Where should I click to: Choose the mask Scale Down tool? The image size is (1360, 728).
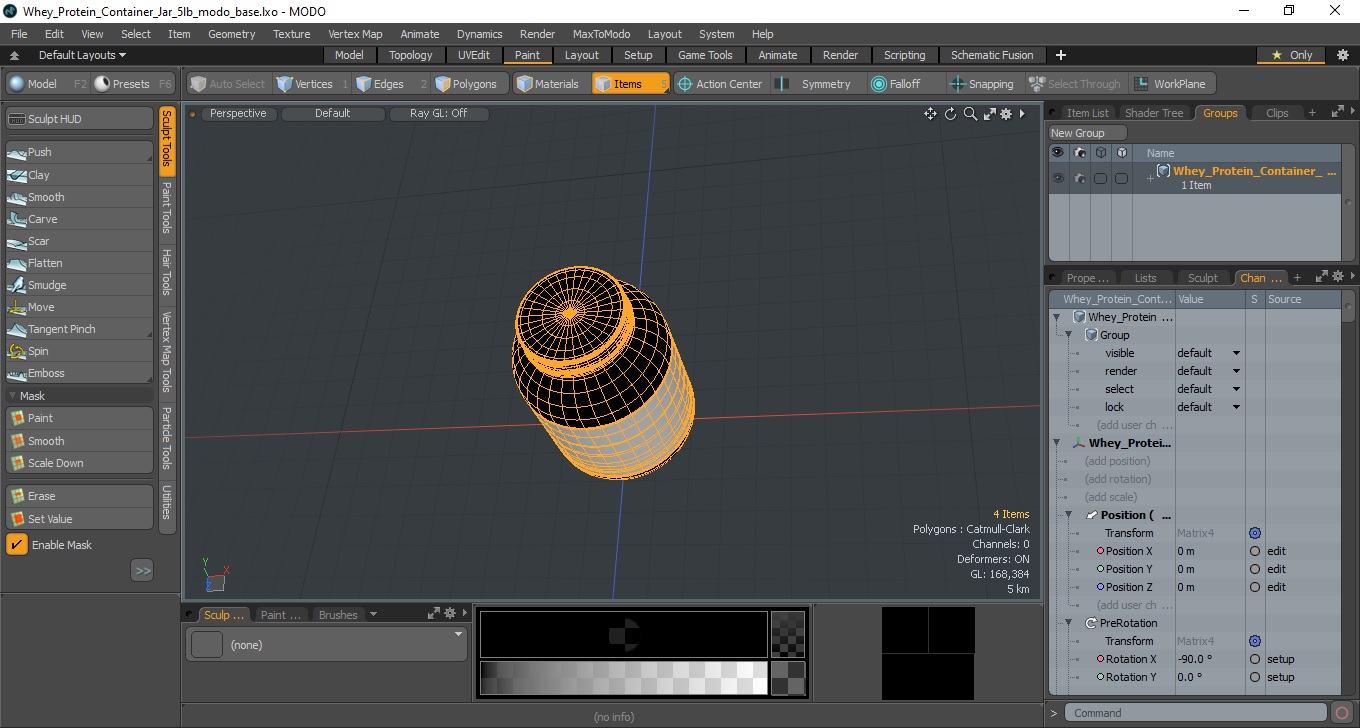pyautogui.click(x=79, y=463)
